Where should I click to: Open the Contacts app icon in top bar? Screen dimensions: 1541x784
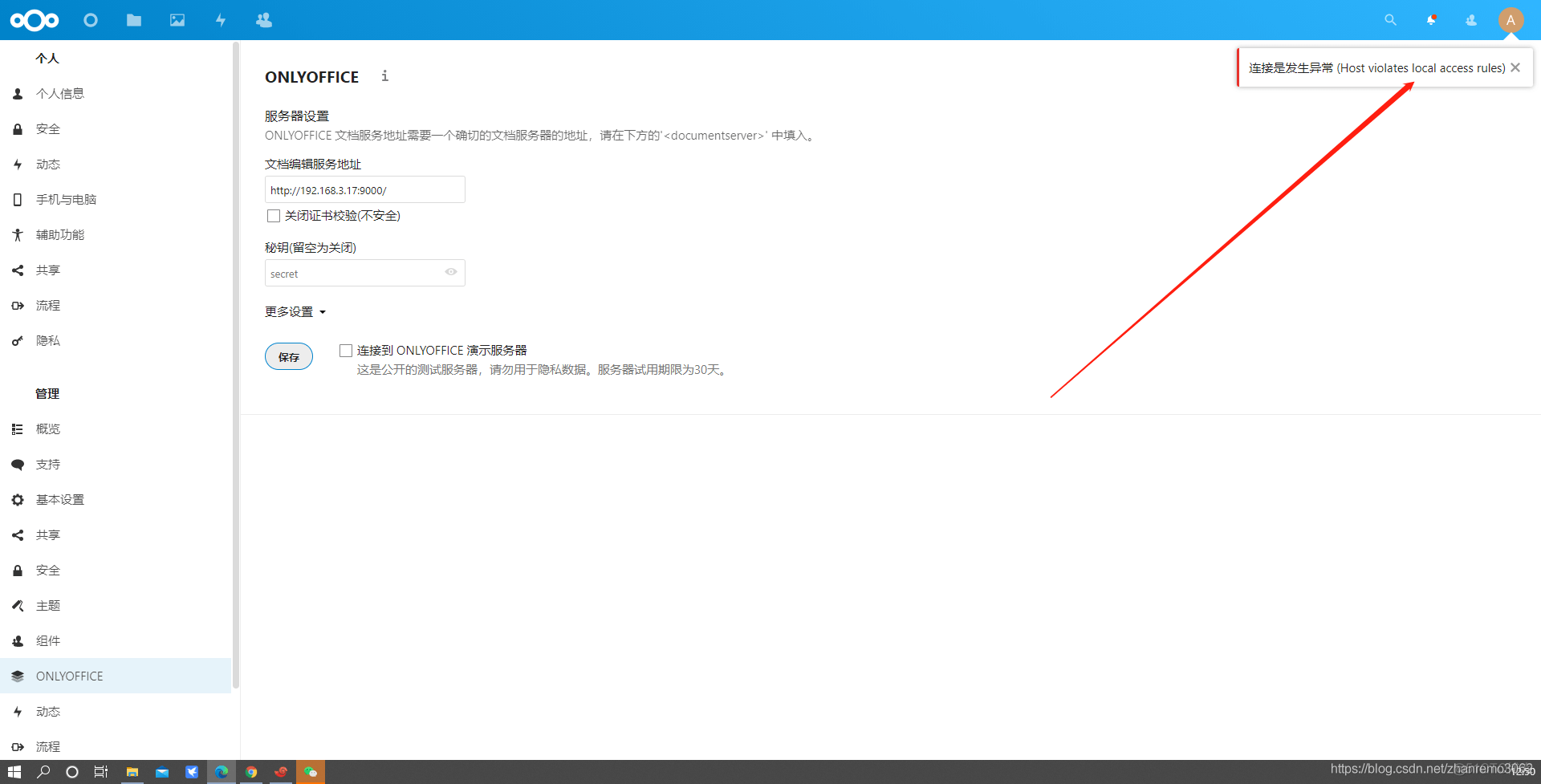tap(264, 20)
